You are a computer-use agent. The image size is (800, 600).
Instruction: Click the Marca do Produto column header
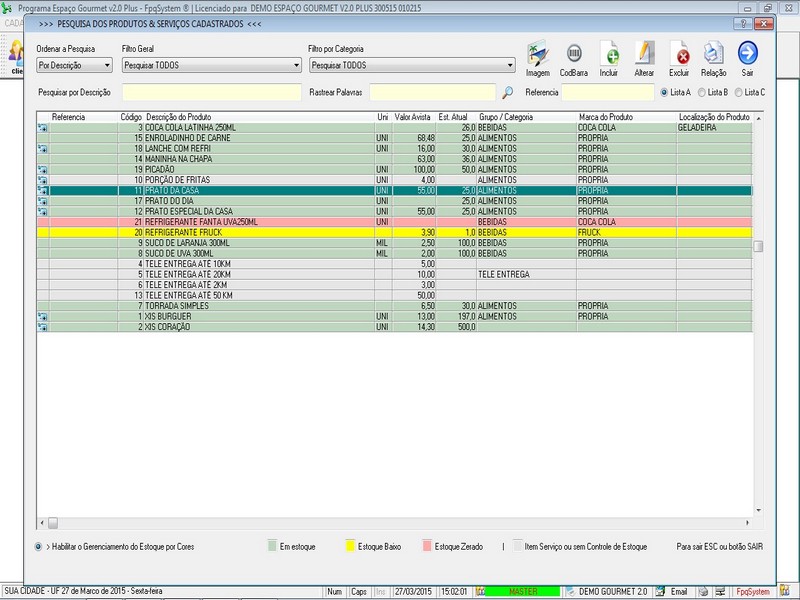[x=606, y=117]
